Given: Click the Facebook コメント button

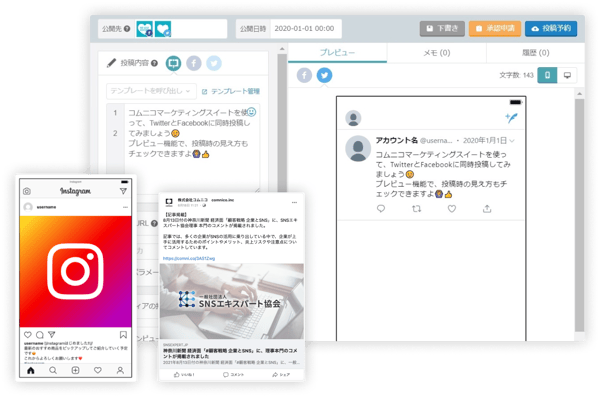Looking at the screenshot, I should click(x=233, y=374).
